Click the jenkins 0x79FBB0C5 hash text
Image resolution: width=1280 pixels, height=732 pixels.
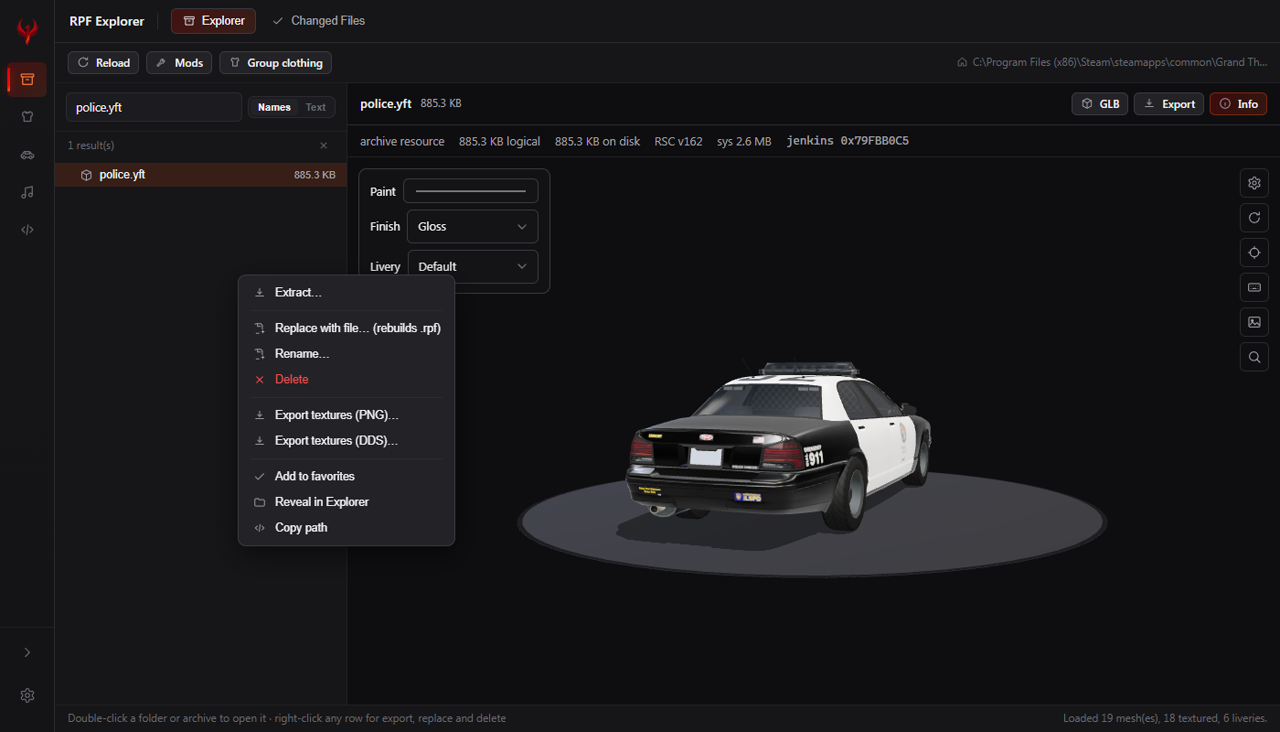click(x=848, y=141)
